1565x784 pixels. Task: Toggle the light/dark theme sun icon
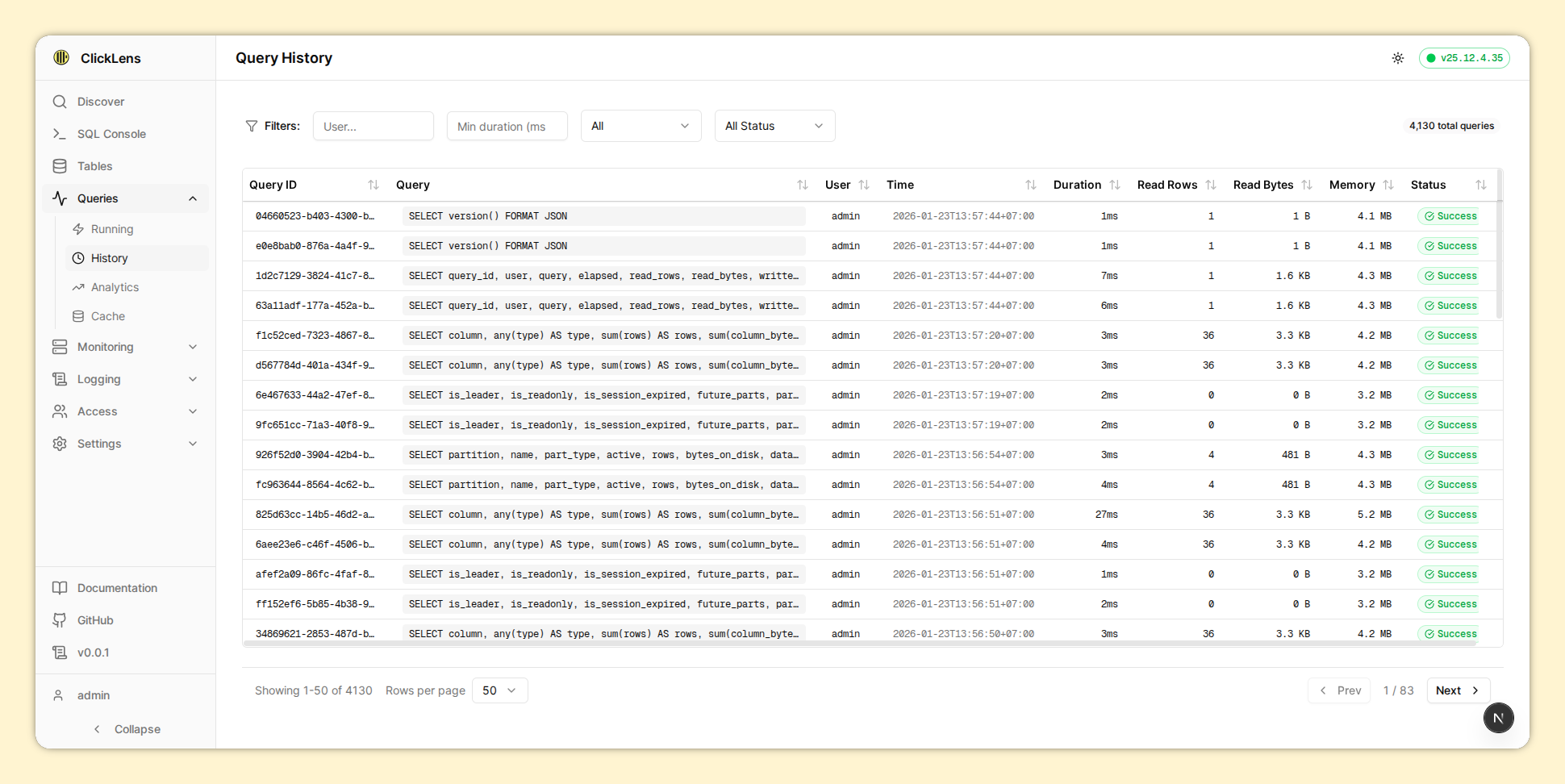1397,58
